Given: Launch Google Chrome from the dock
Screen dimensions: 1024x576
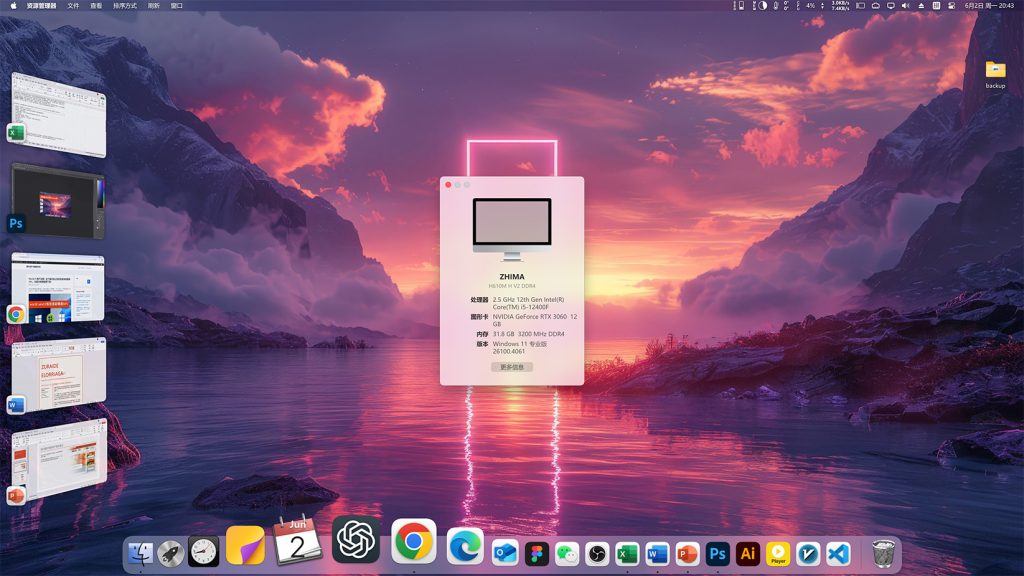Looking at the screenshot, I should [x=413, y=541].
